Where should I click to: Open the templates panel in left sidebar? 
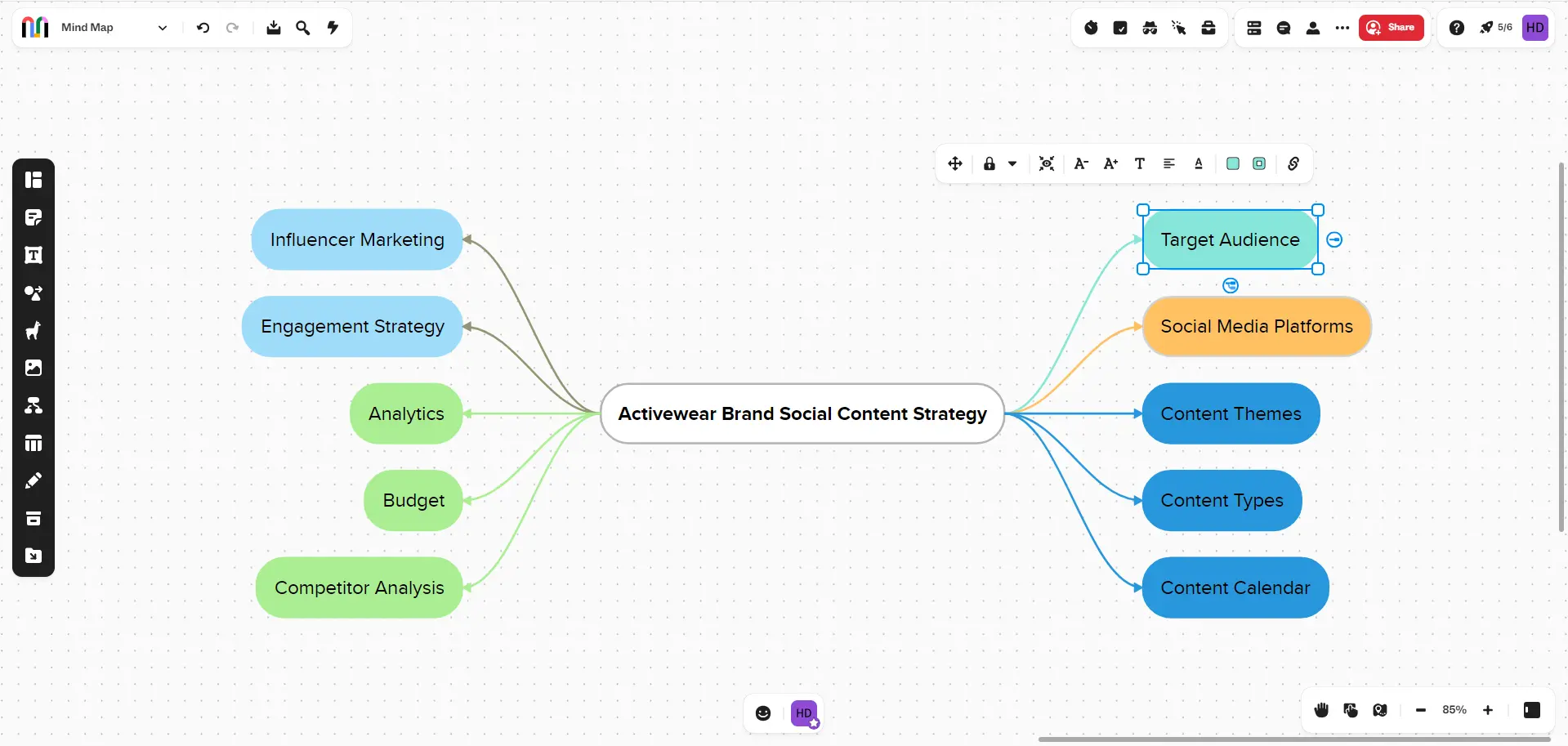(34, 180)
